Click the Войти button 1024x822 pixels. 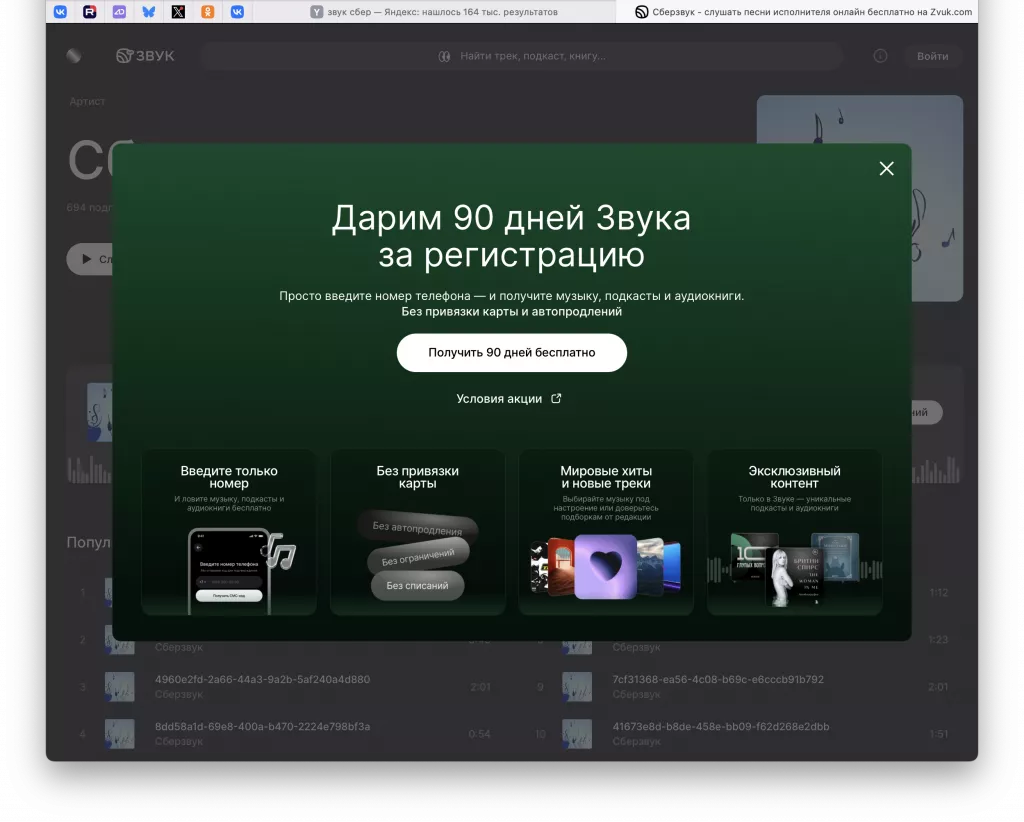[x=932, y=56]
